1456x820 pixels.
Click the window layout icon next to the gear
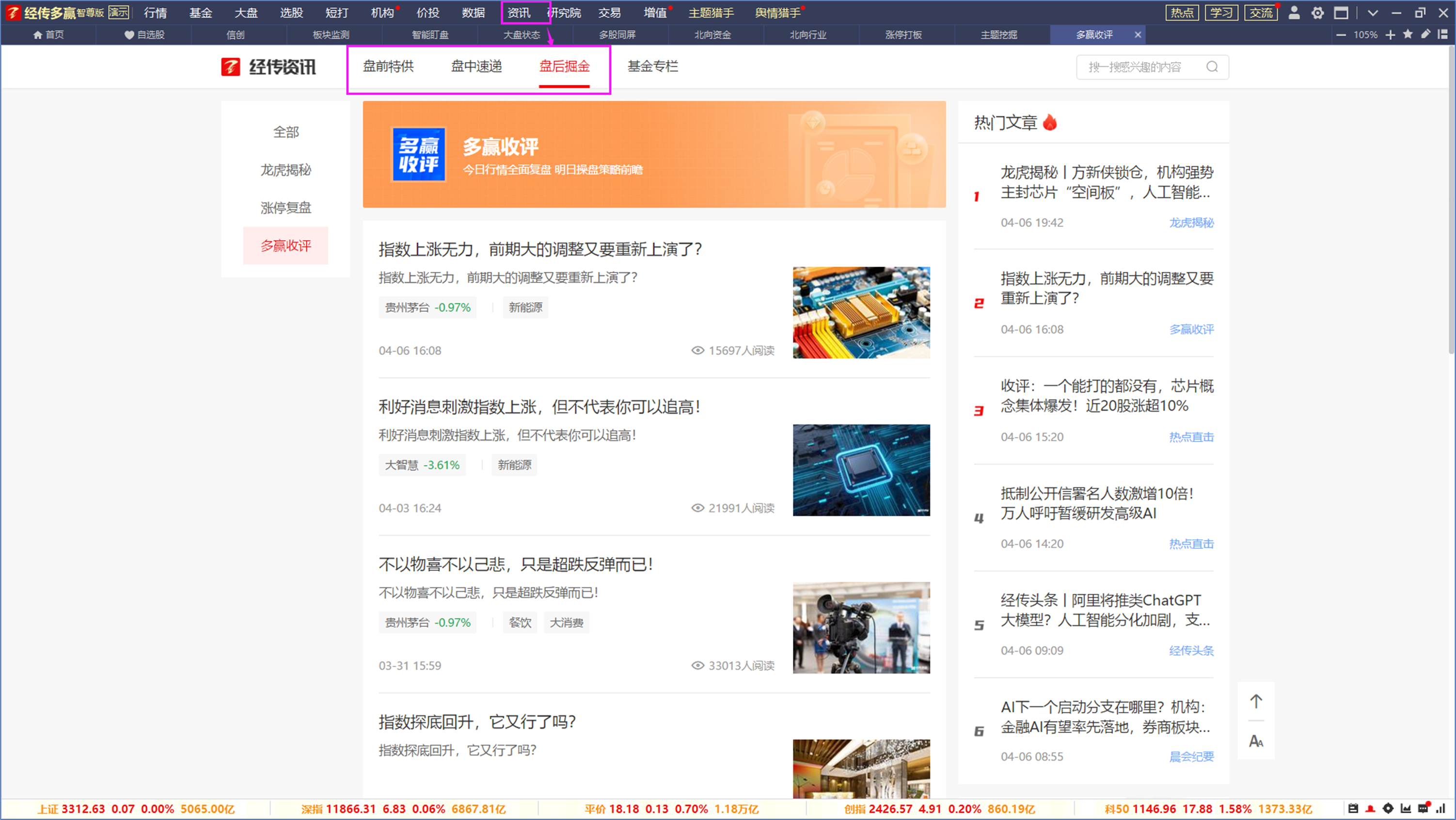coord(1341,13)
